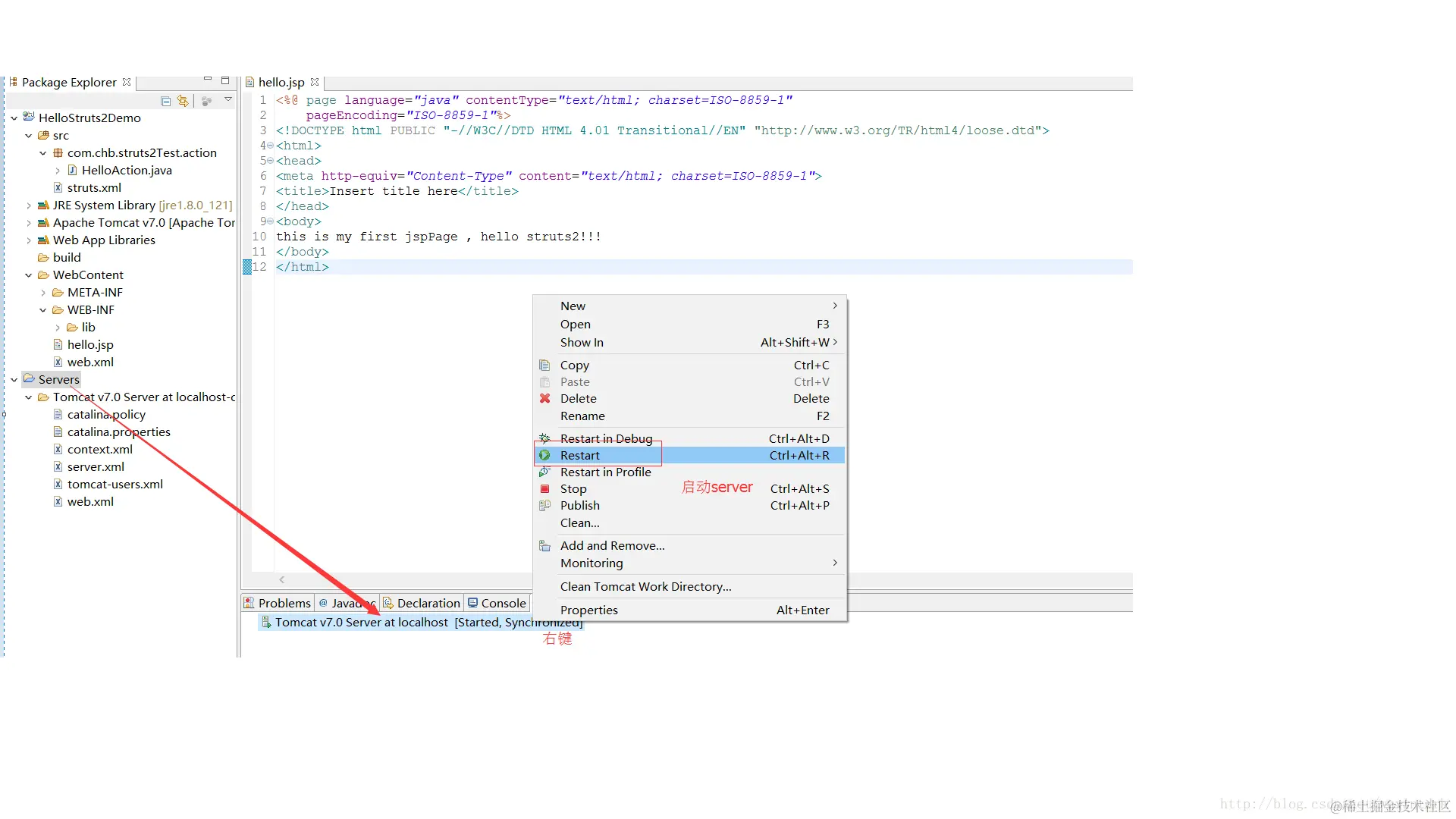The width and height of the screenshot is (1456, 819).
Task: Click the red Stop square icon
Action: click(x=544, y=489)
